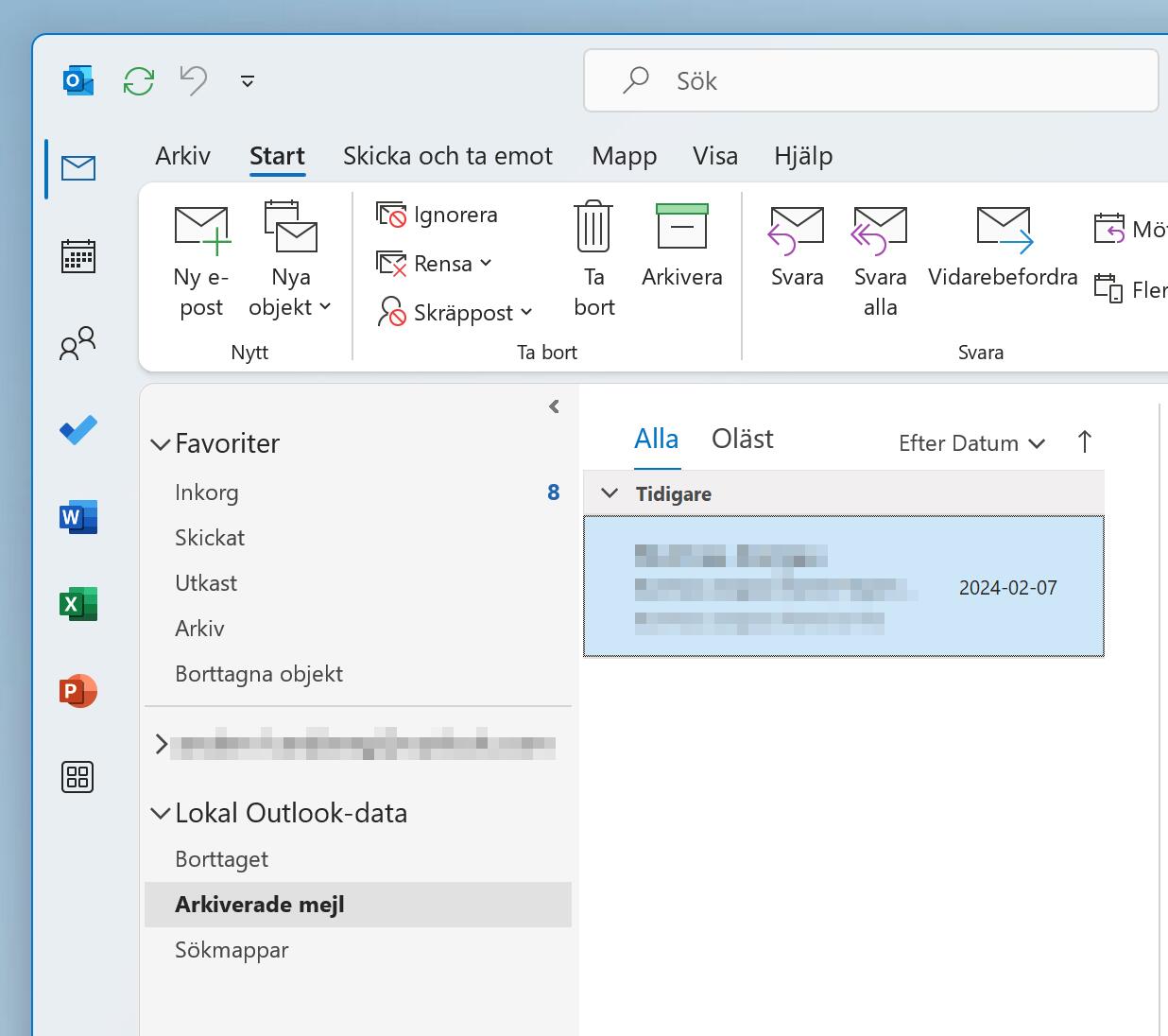Click the Arkivera archive icon

(681, 227)
